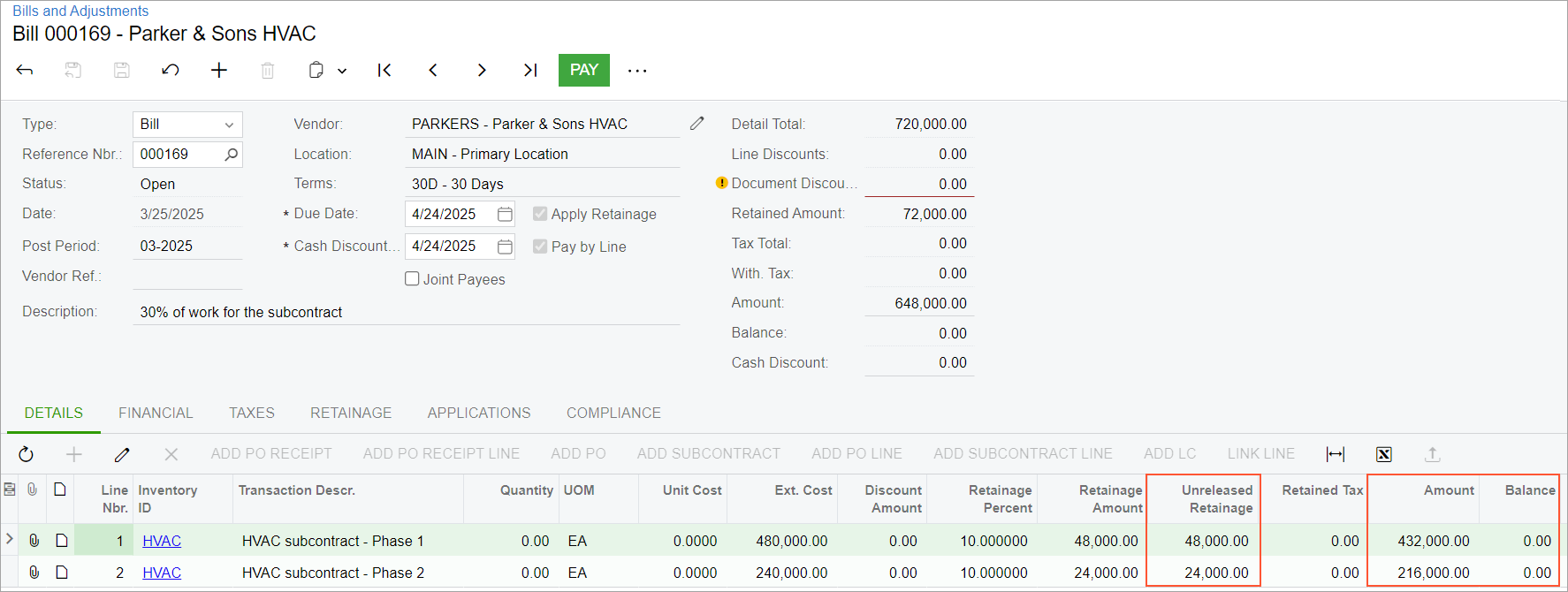This screenshot has width=1568, height=592.
Task: Fit grid columns to width
Action: click(x=1336, y=454)
